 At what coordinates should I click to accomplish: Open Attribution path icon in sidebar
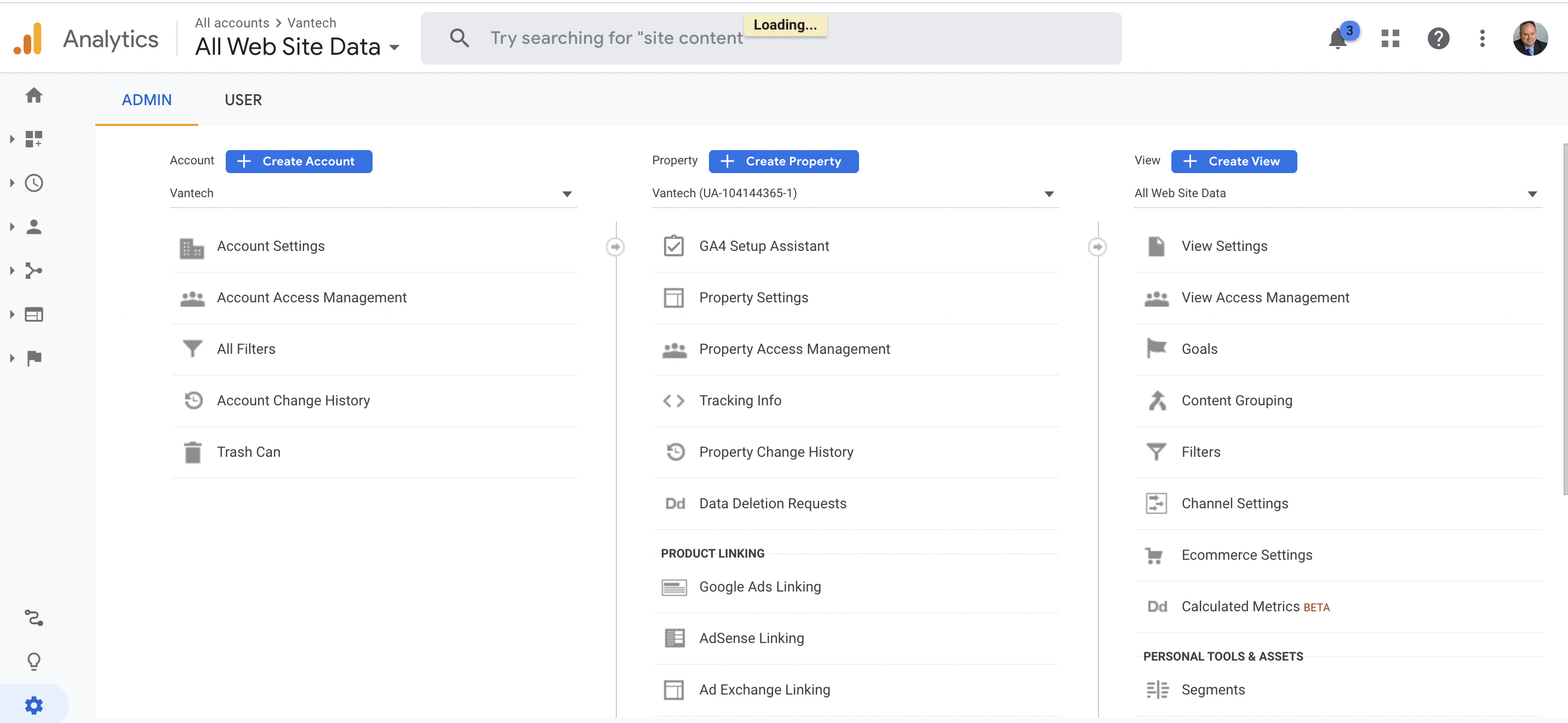[34, 618]
